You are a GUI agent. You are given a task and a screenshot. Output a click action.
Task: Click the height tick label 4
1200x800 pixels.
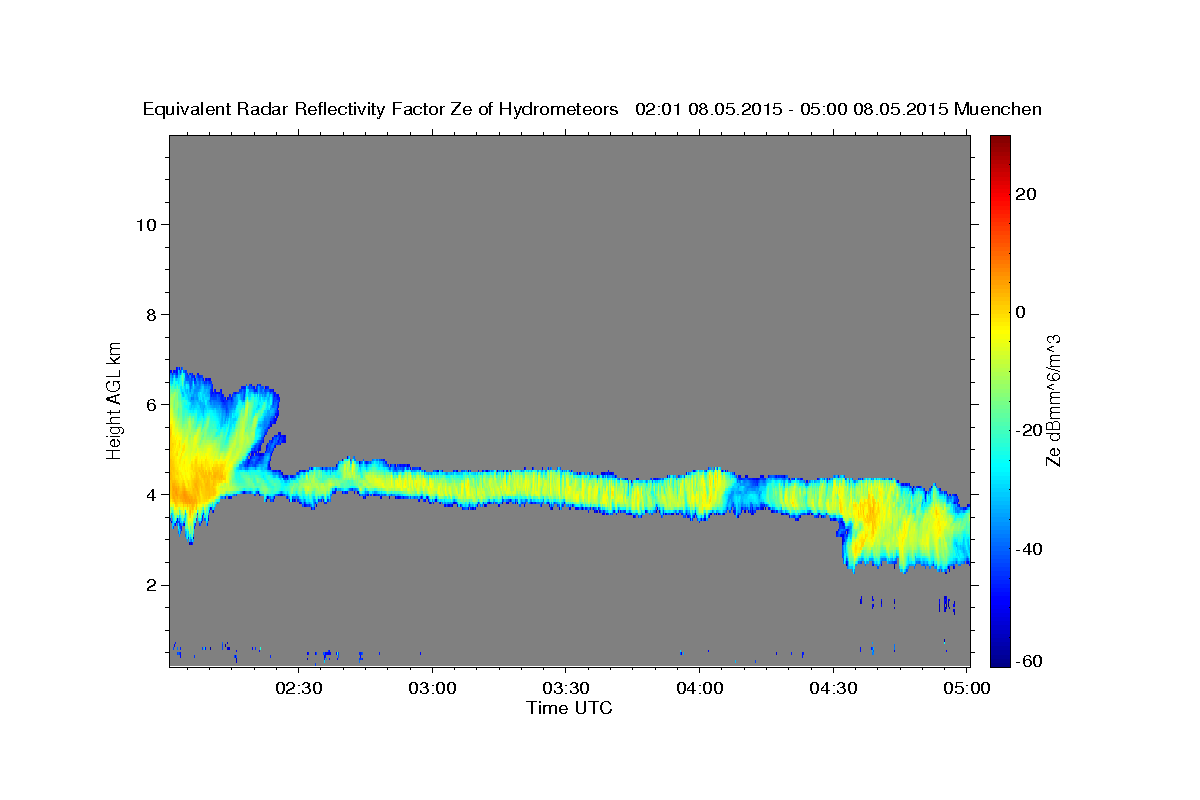click(151, 495)
